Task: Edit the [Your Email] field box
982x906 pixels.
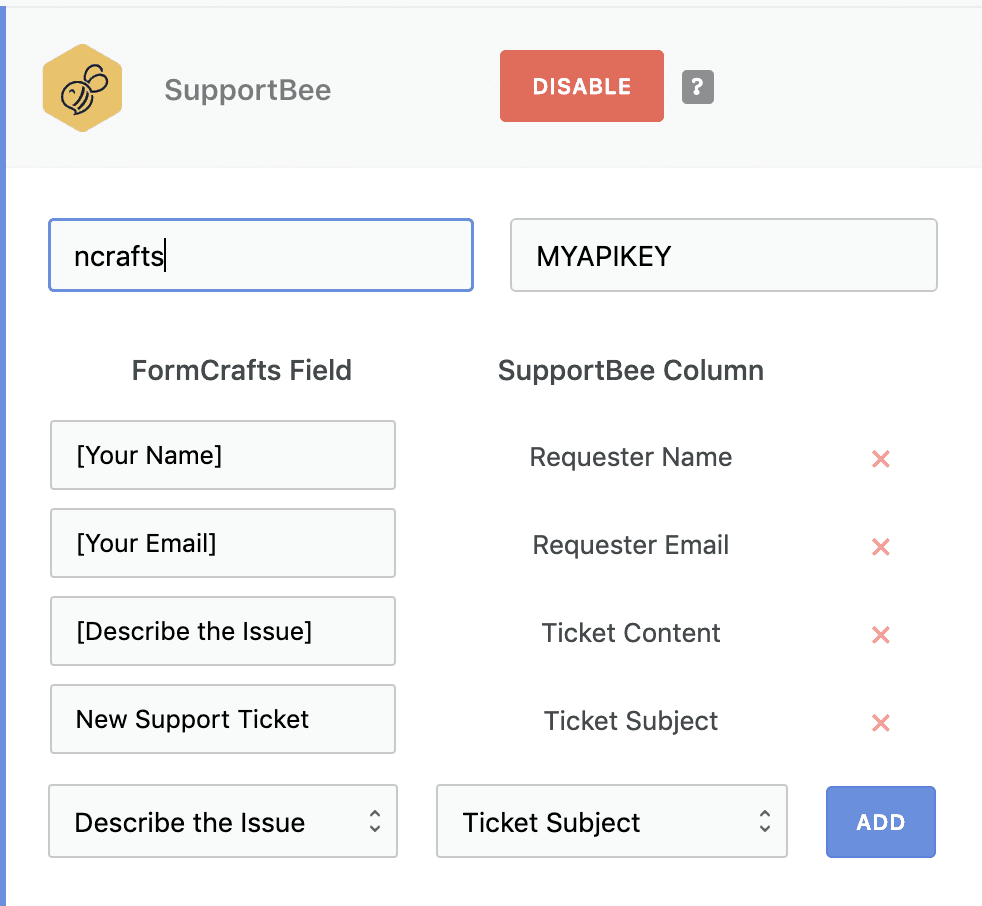Action: (223, 543)
